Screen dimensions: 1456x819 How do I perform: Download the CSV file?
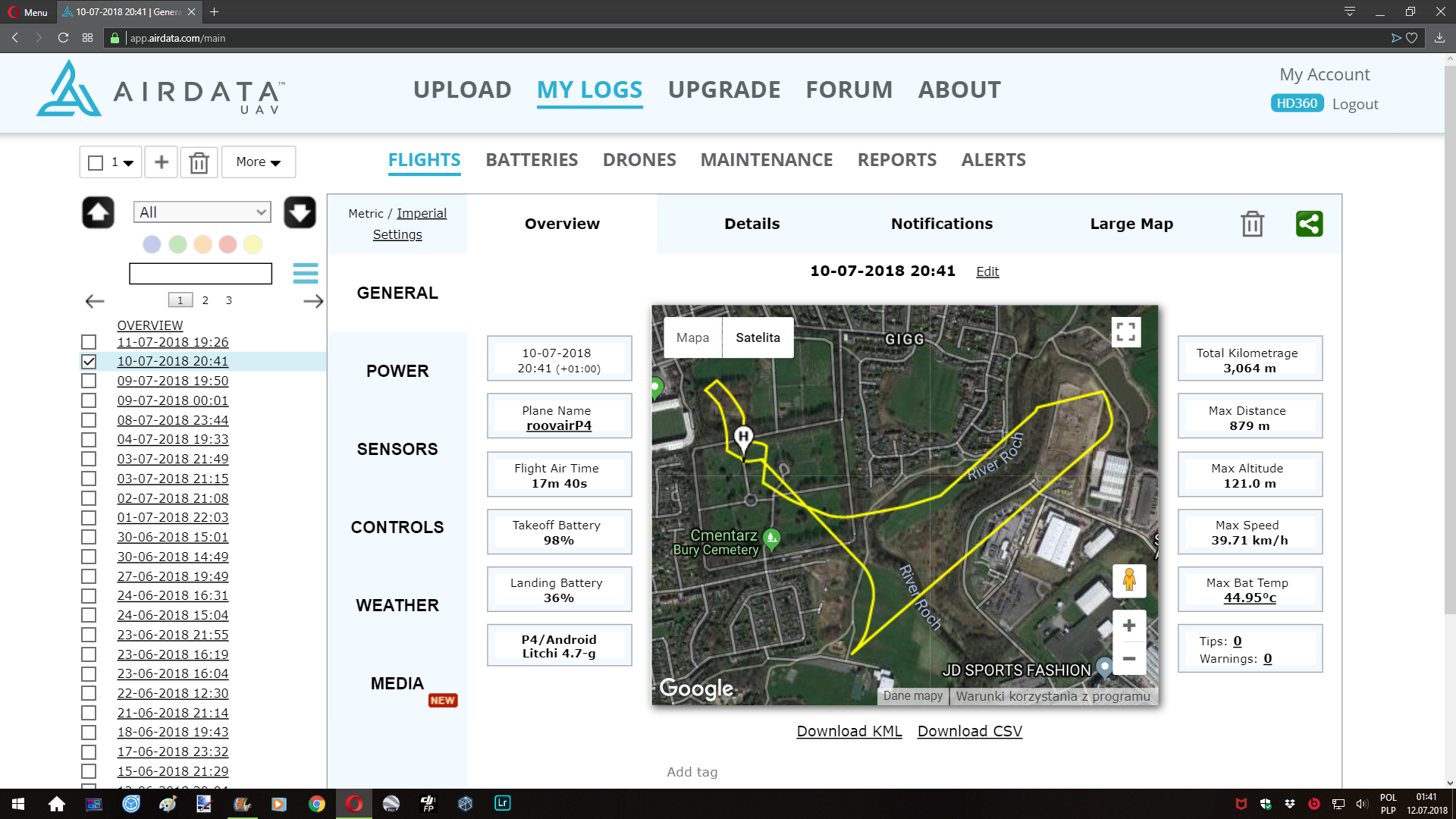(x=970, y=731)
